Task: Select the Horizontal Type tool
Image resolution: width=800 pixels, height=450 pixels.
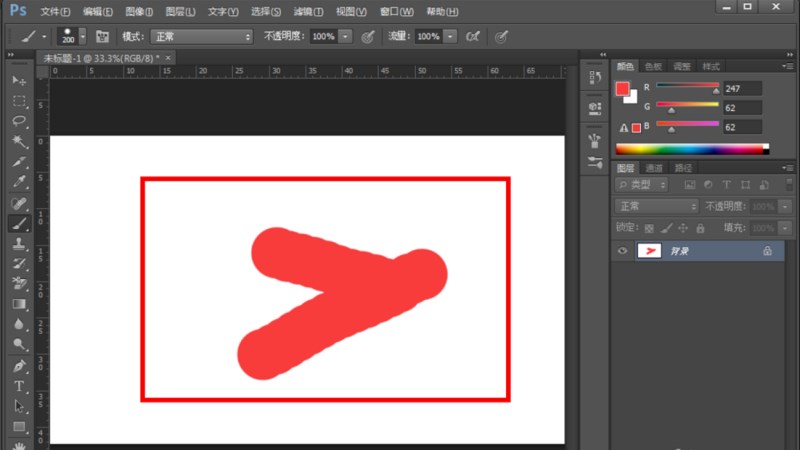Action: (x=19, y=386)
